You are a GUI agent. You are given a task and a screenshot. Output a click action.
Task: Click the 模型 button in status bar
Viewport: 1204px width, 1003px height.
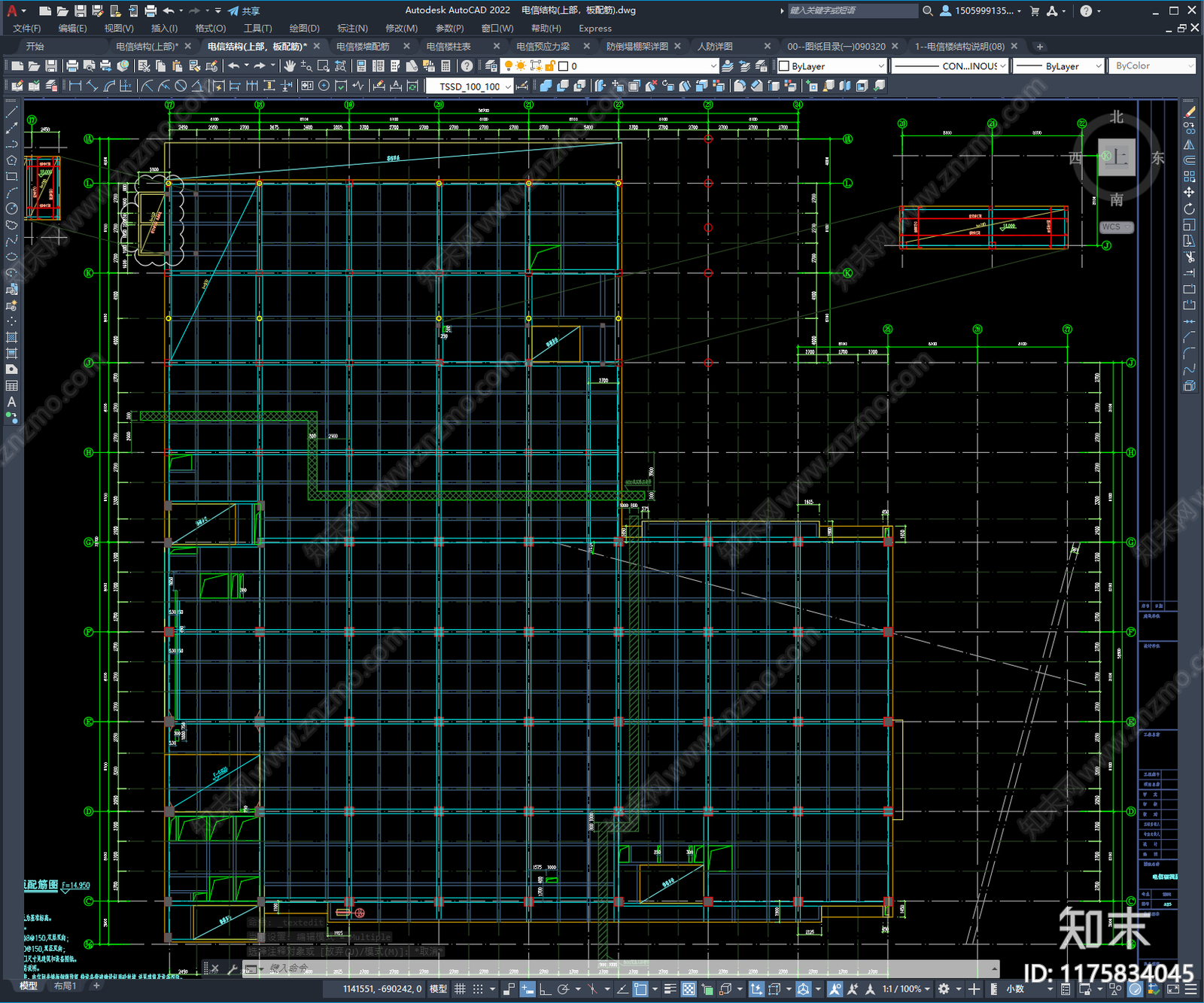click(x=438, y=989)
